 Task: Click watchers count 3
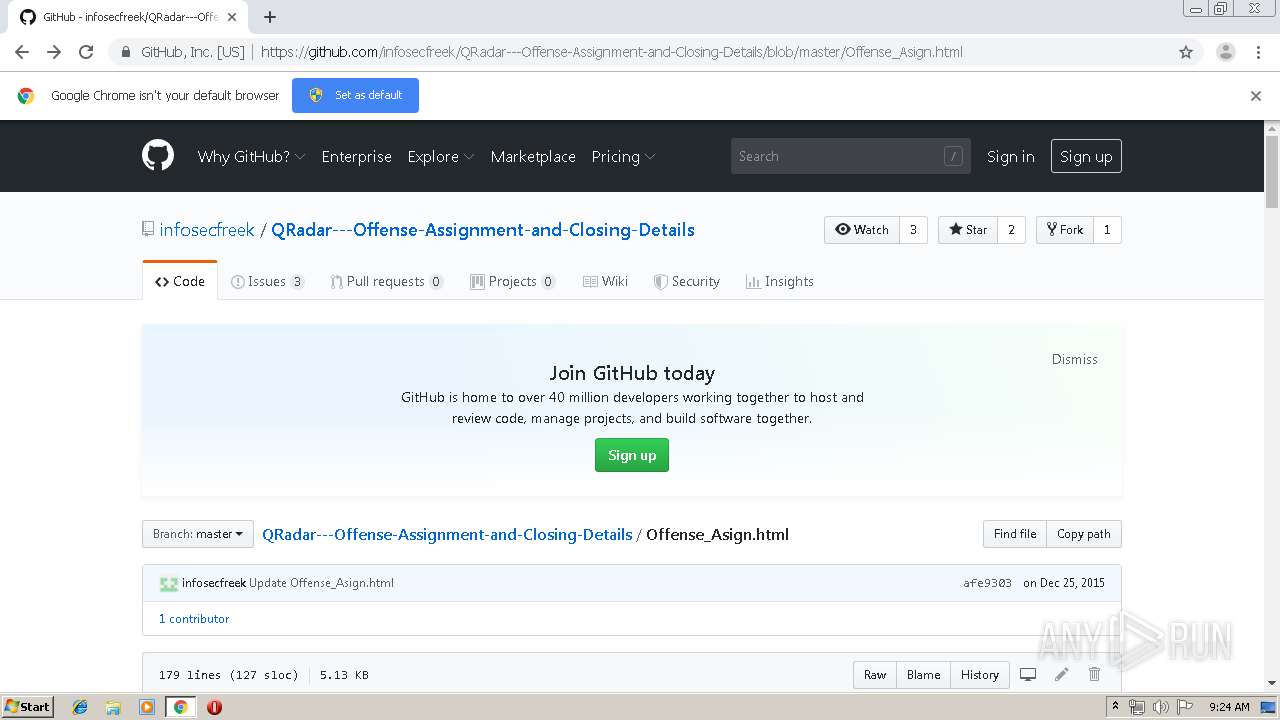tap(913, 230)
